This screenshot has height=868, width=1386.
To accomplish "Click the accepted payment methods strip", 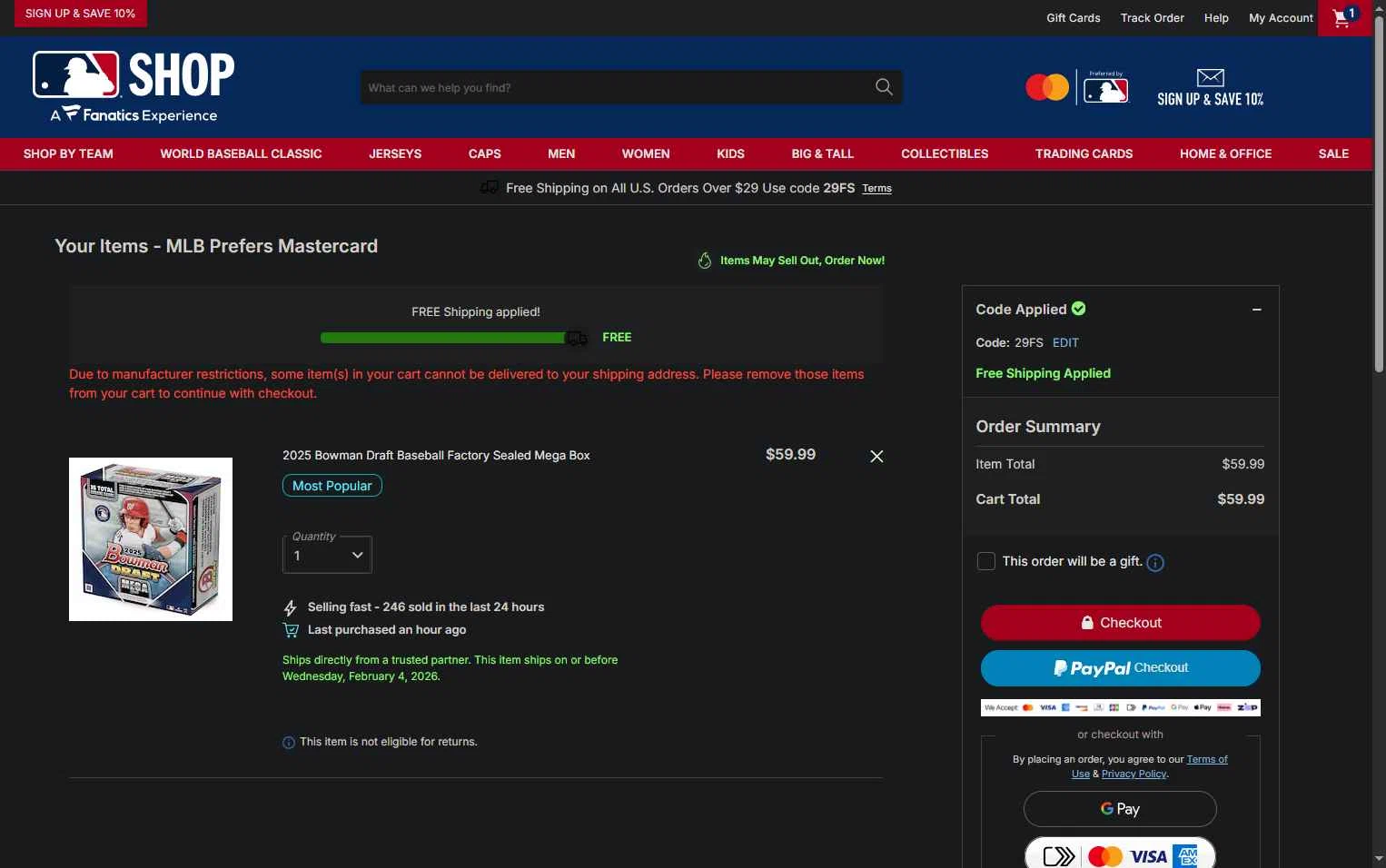I will point(1120,707).
